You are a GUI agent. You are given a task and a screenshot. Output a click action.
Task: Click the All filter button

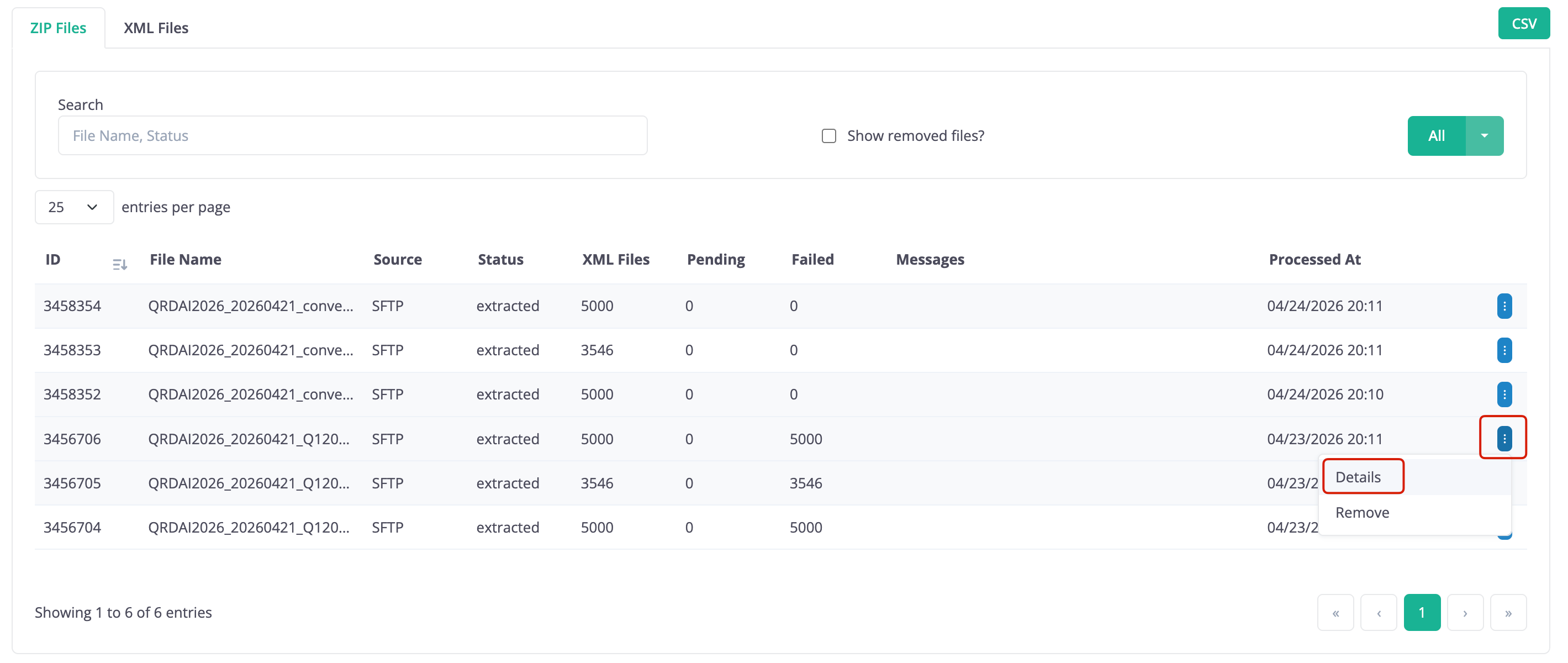(x=1436, y=136)
